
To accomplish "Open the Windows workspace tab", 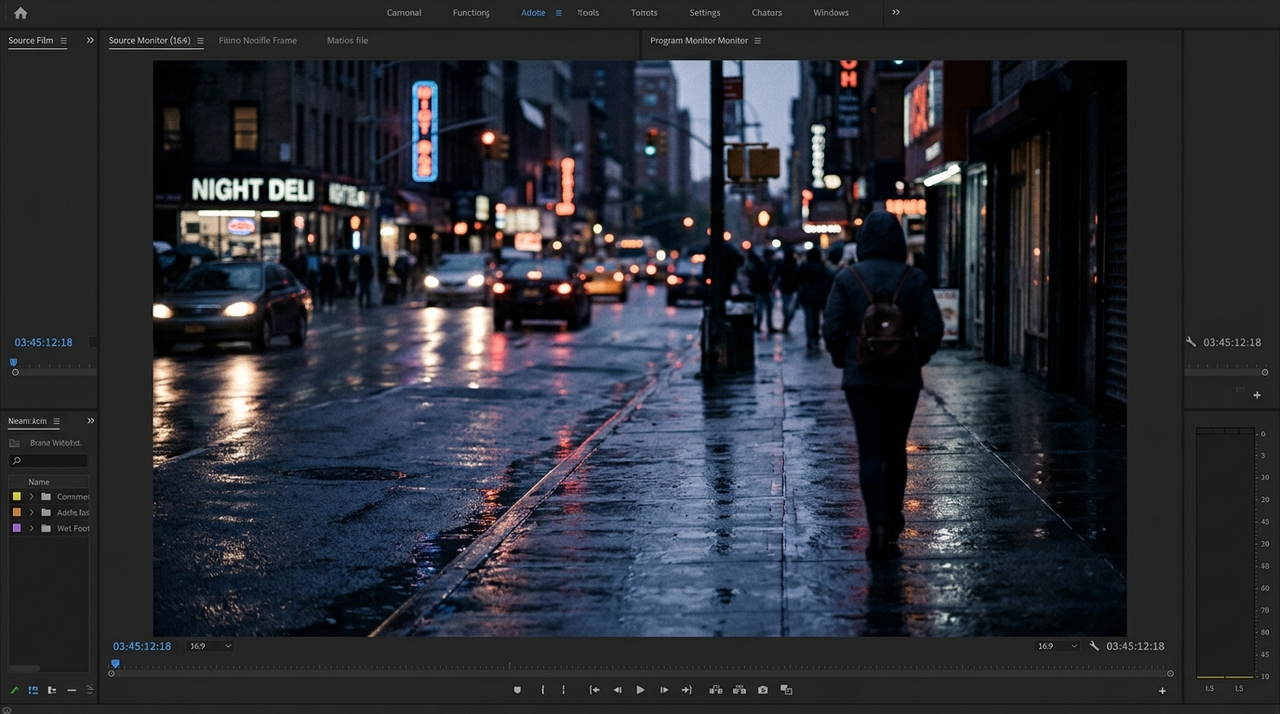I will [x=831, y=13].
